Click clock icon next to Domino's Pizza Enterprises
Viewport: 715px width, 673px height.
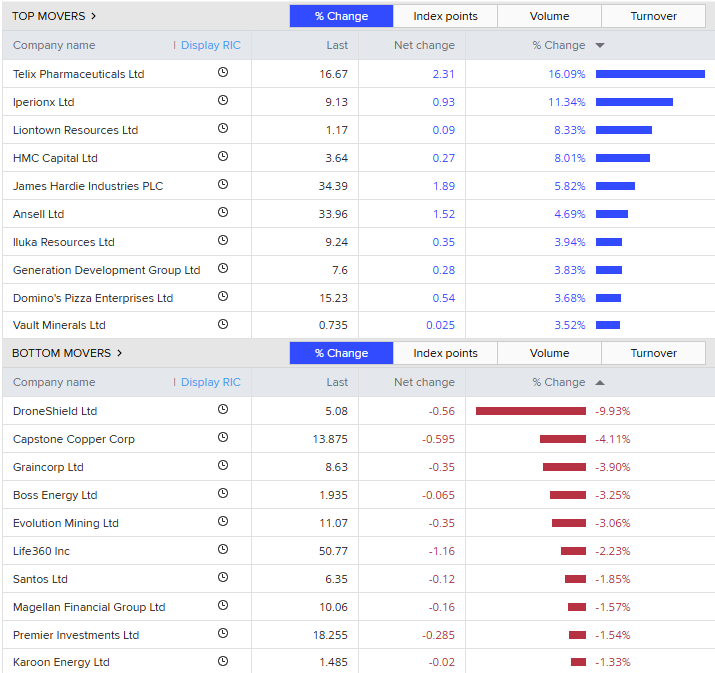tap(222, 297)
